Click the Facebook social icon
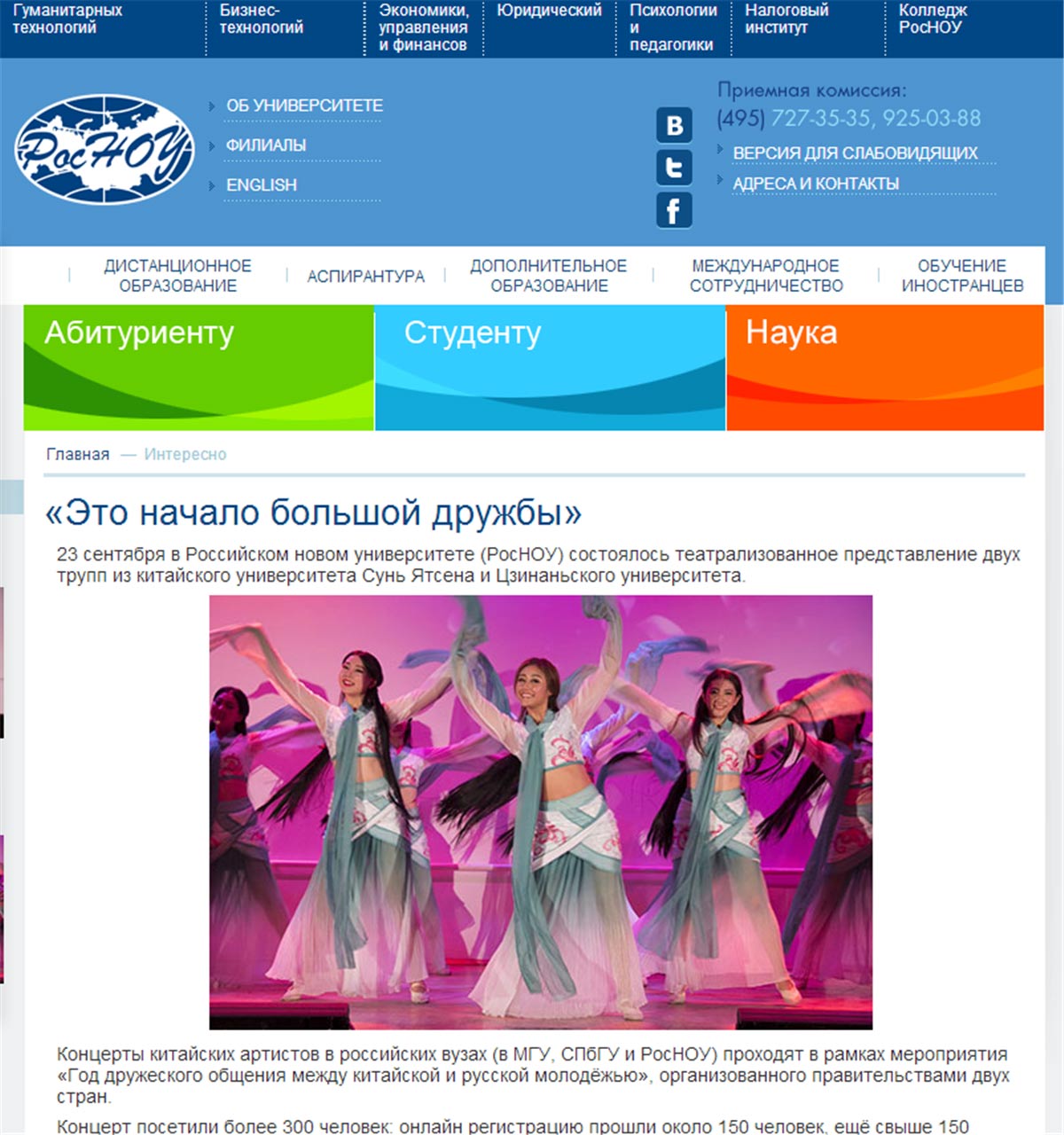 coord(674,211)
